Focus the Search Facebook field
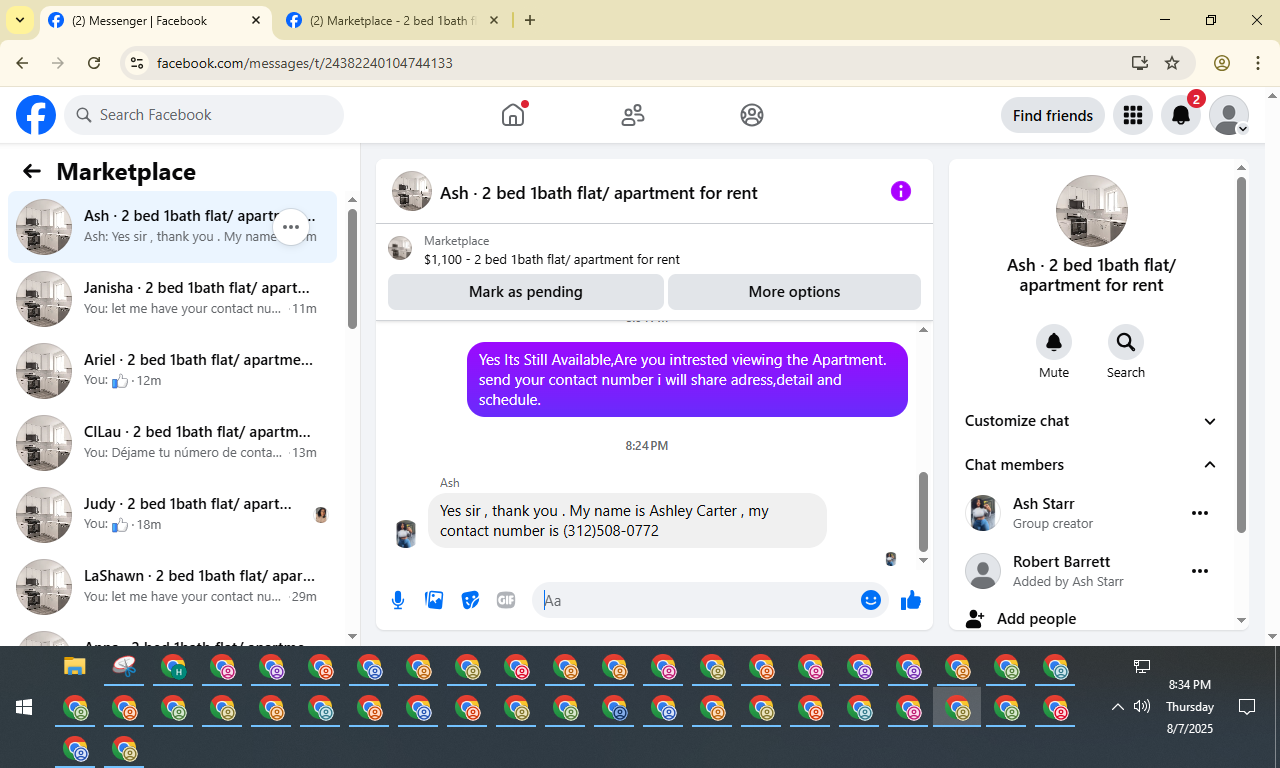 [204, 115]
